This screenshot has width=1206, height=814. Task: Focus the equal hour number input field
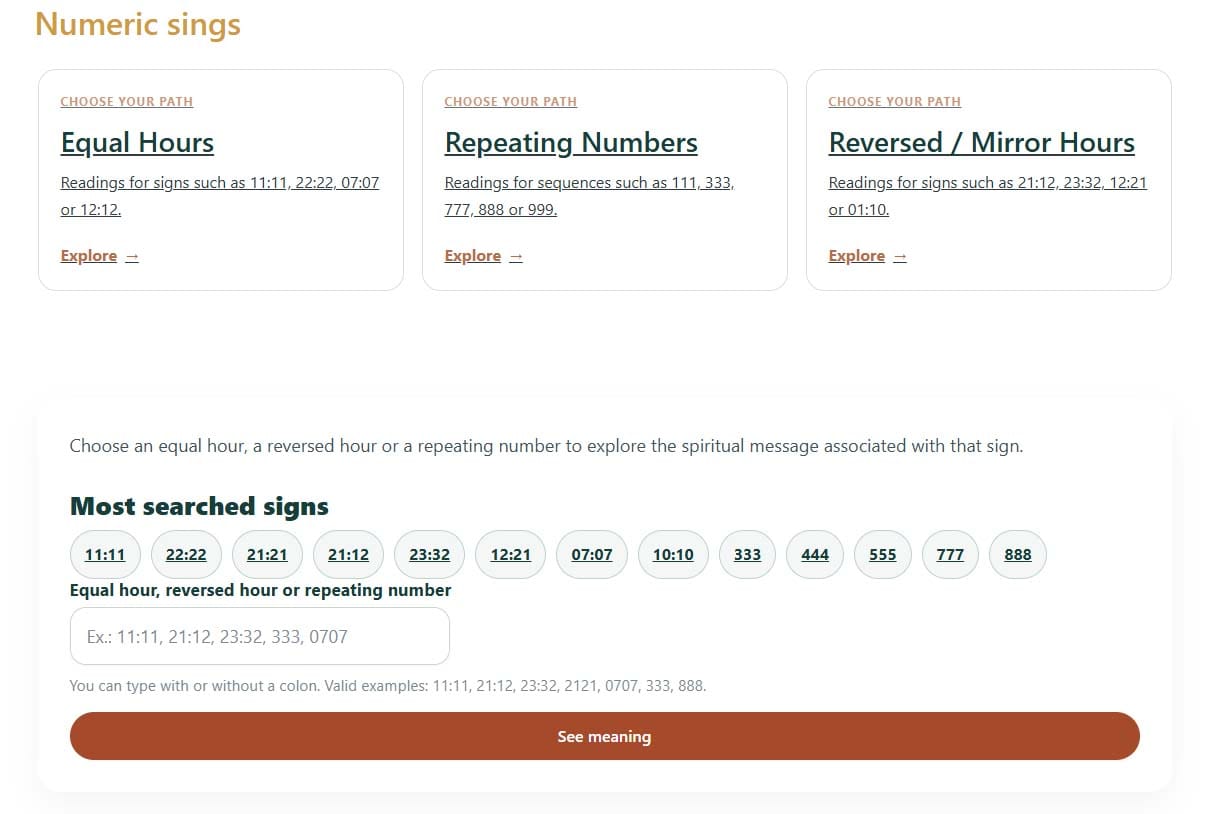point(259,636)
